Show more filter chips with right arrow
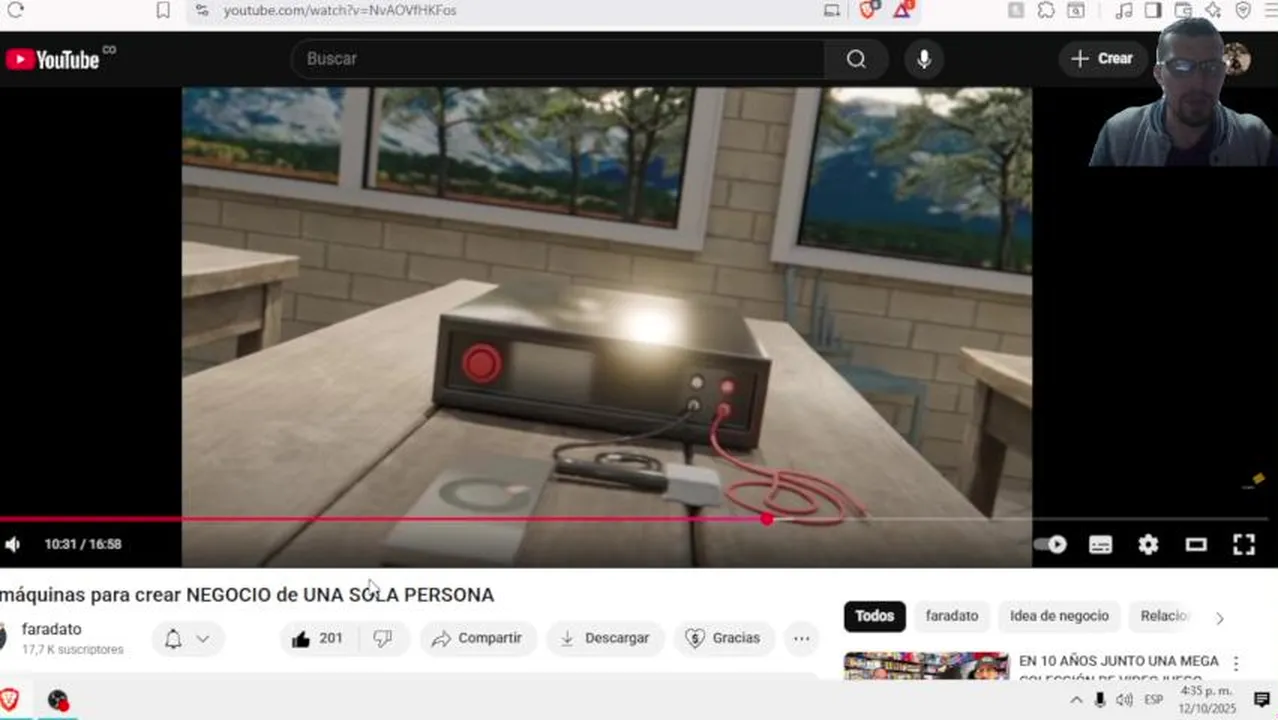The image size is (1278, 720). (x=1219, y=618)
